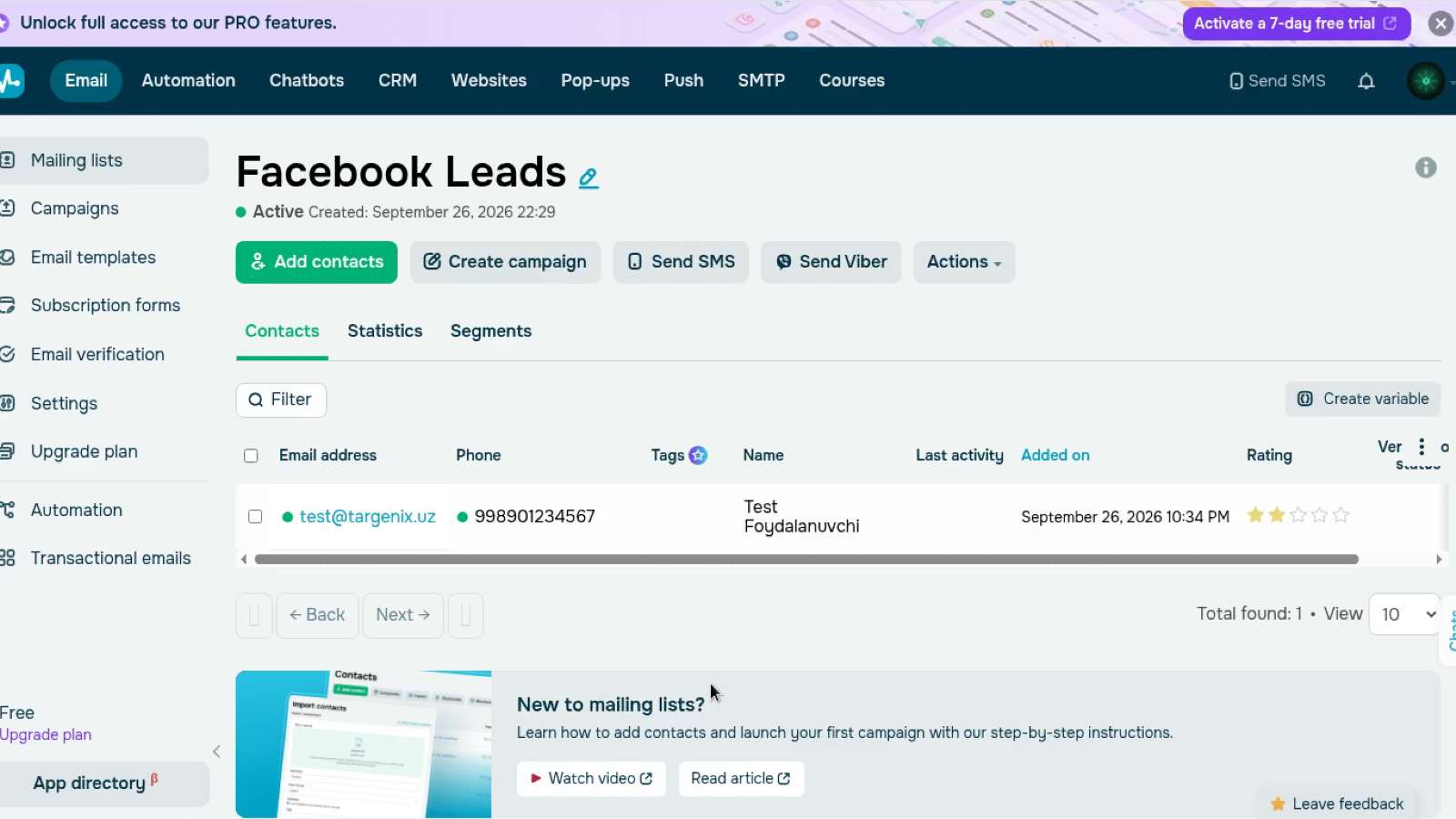1456x819 pixels.
Task: Switch to the Segments tab
Action: [x=490, y=331]
